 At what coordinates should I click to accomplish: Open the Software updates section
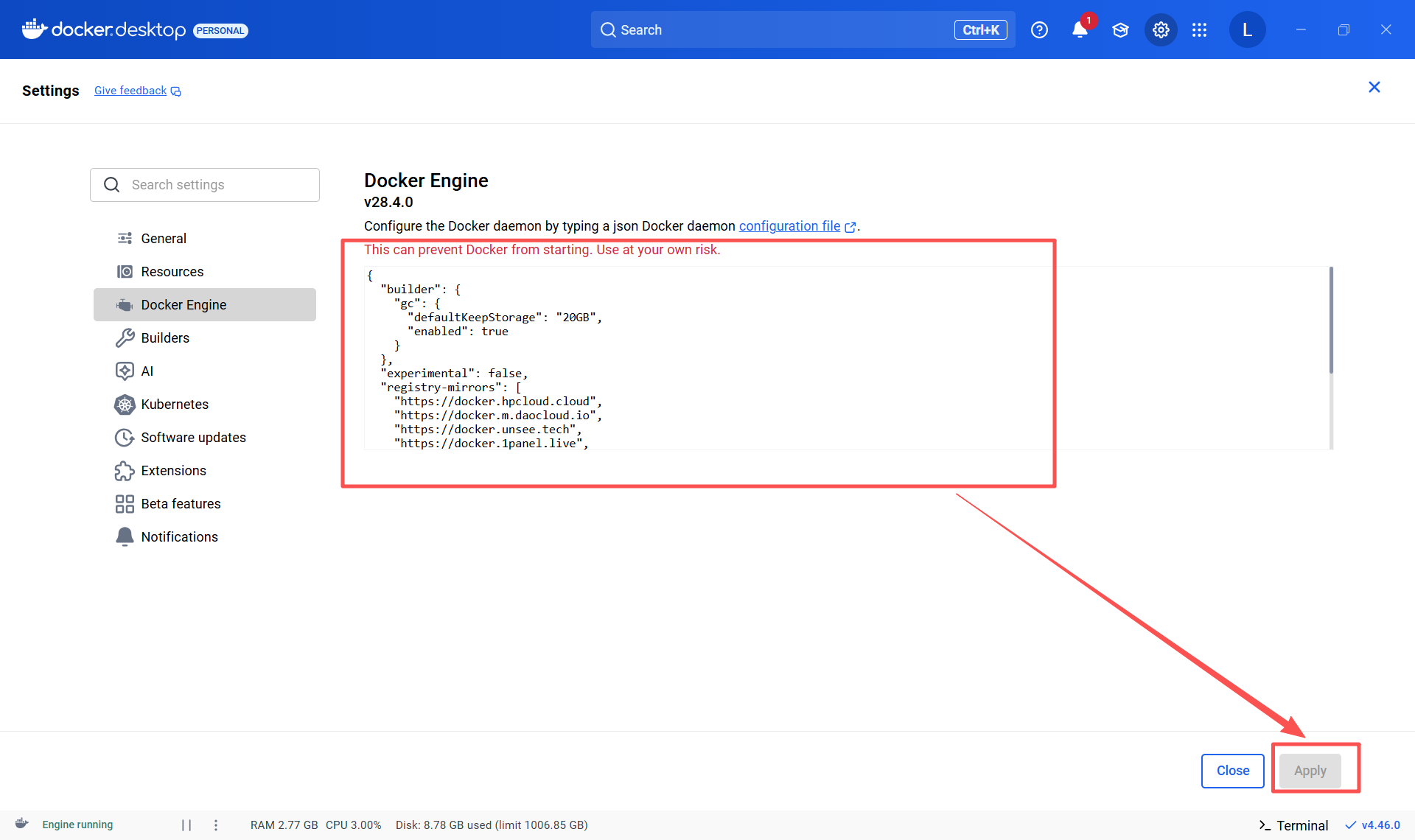coord(205,437)
